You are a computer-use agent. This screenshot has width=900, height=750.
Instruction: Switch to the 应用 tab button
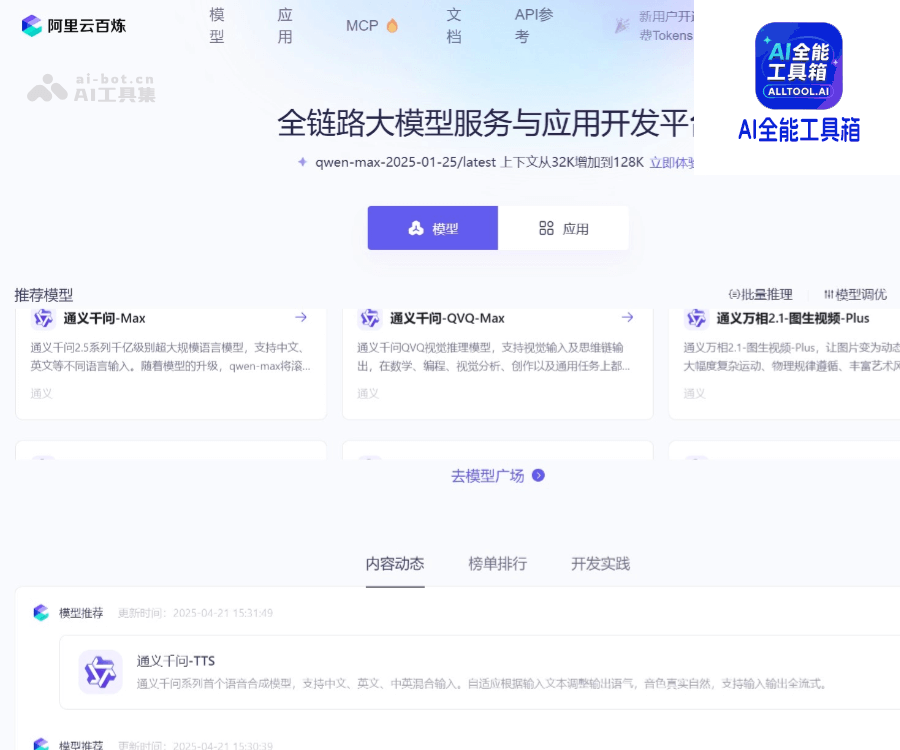[563, 228]
